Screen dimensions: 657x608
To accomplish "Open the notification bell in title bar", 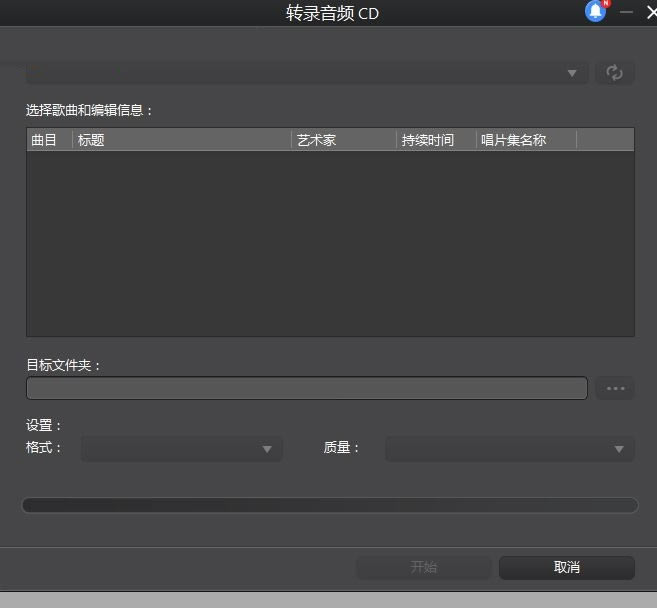I will tap(596, 12).
